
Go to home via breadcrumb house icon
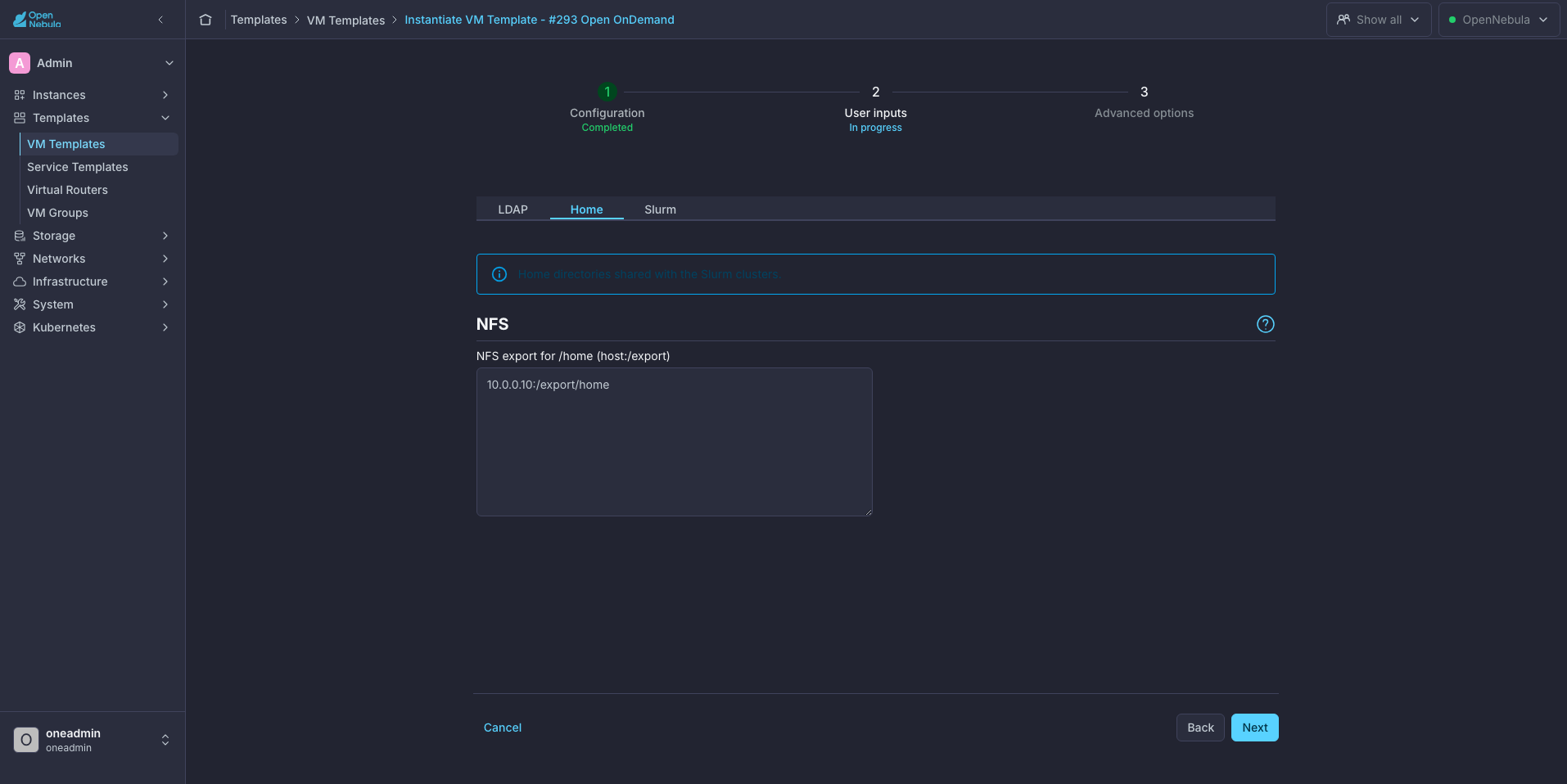tap(205, 20)
